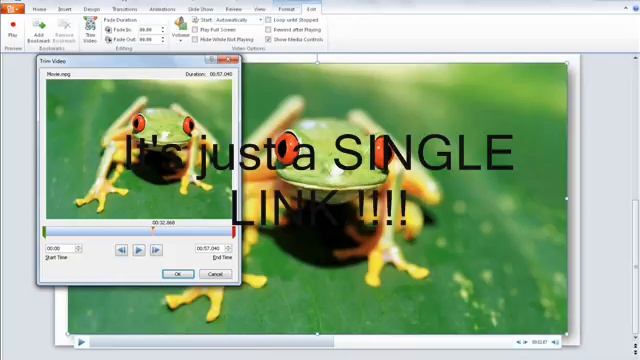The width and height of the screenshot is (640, 360).
Task: Play the video on the slide
Action: (81, 342)
